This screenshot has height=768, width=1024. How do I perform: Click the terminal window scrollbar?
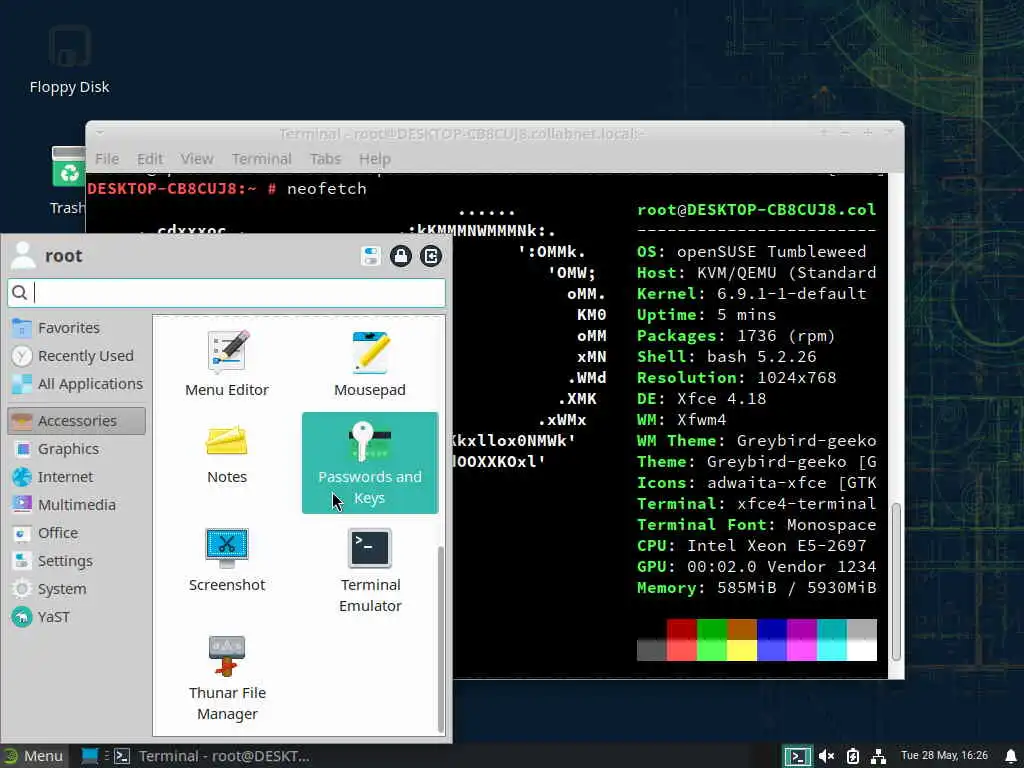pos(896,581)
